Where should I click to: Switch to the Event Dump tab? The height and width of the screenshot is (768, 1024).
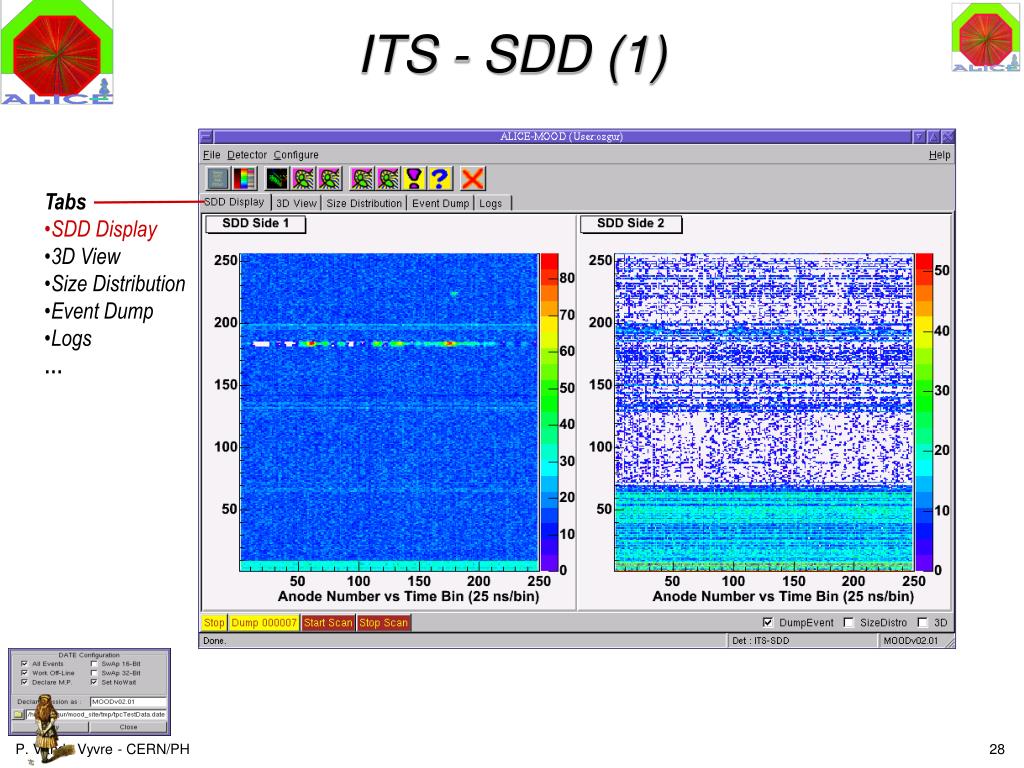[x=440, y=203]
